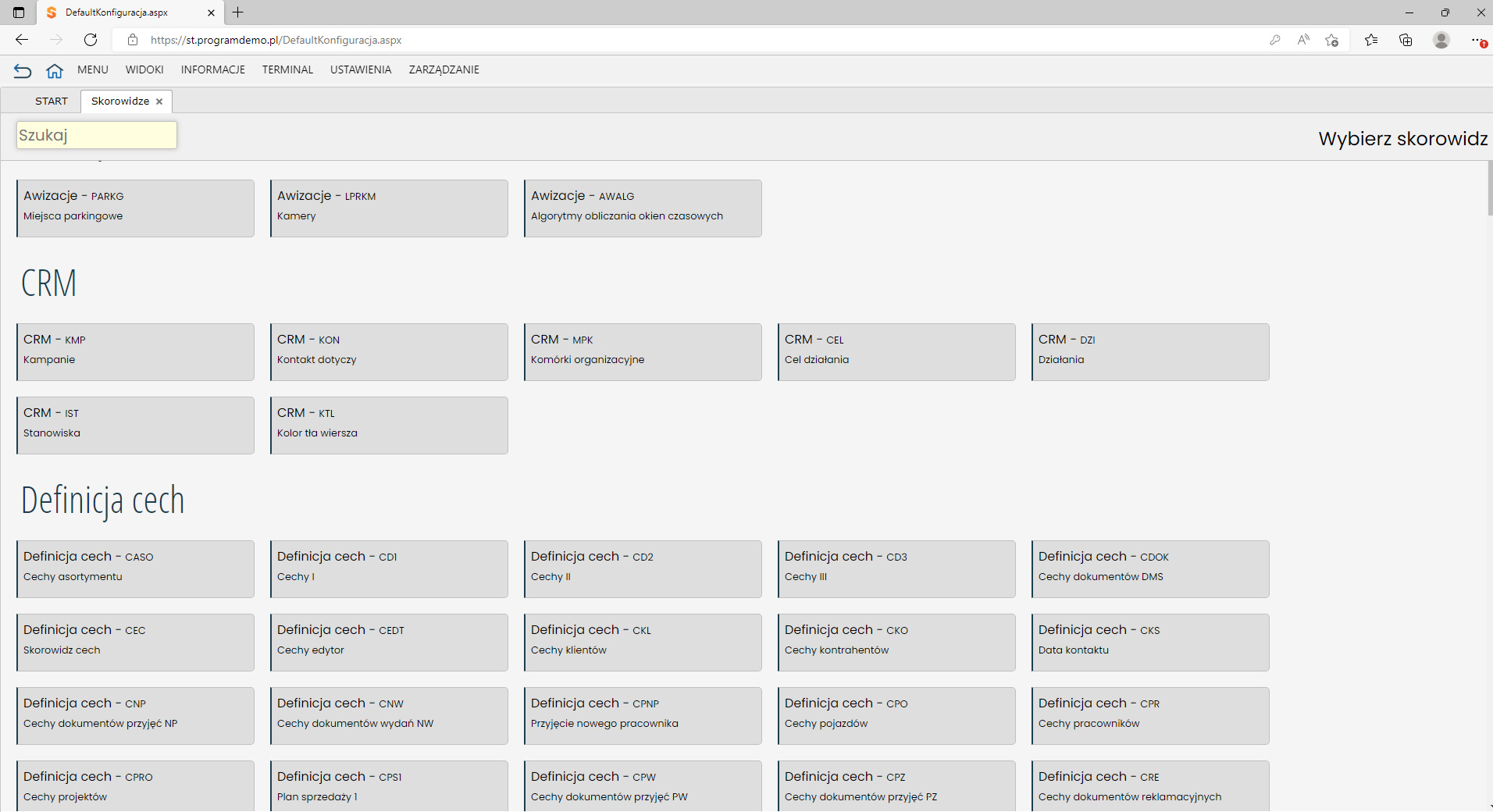
Task: Select Definicja cech CPO Cechy pojazdów
Action: tap(896, 716)
